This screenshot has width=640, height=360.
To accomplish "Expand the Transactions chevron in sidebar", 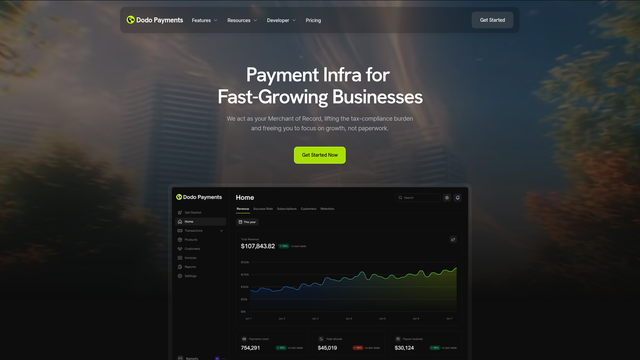I will click(x=221, y=231).
